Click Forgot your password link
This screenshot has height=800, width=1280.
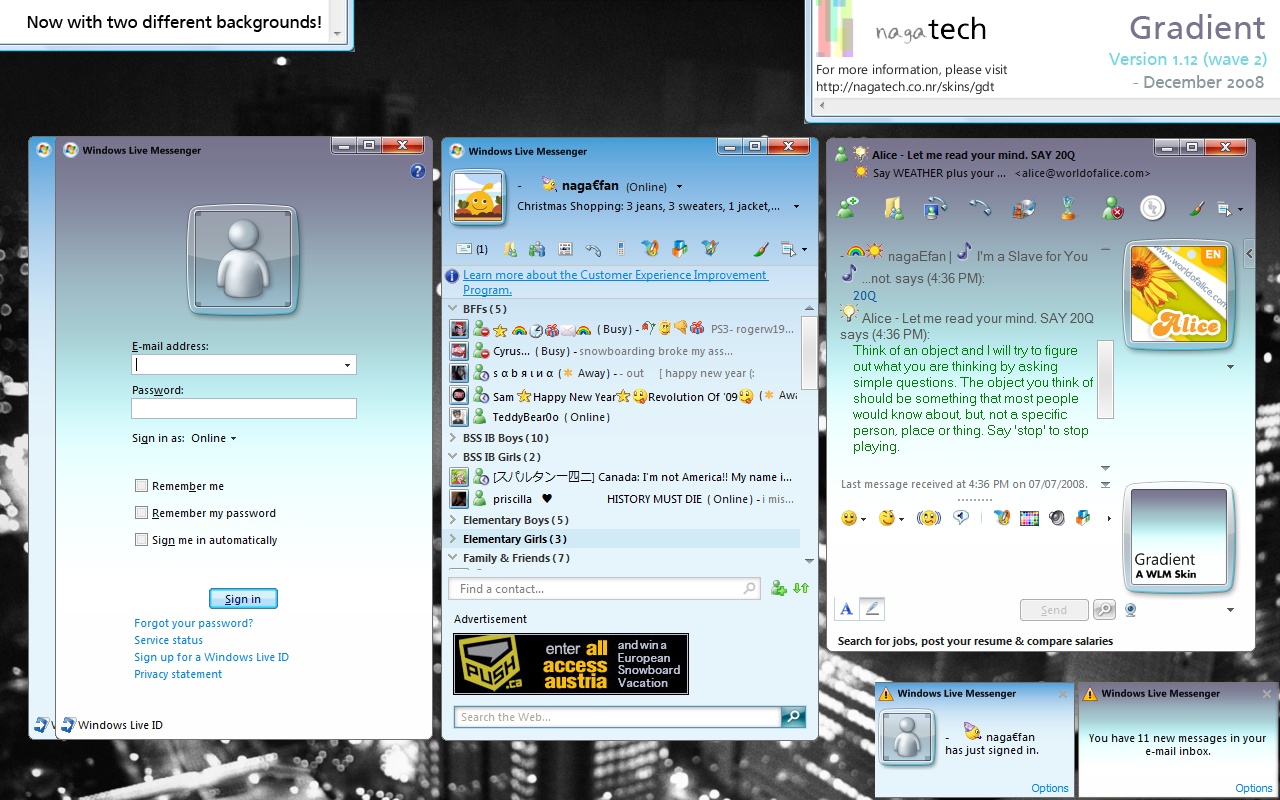(x=193, y=623)
